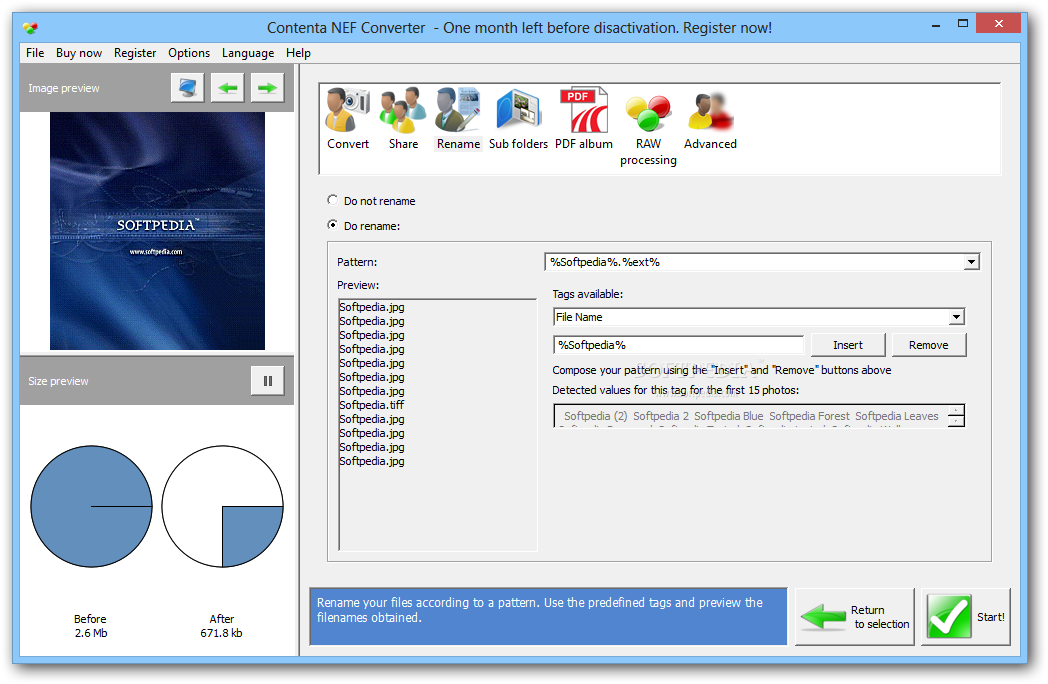Click the Softpedia image preview thumbnail
1048x684 pixels.
point(157,231)
